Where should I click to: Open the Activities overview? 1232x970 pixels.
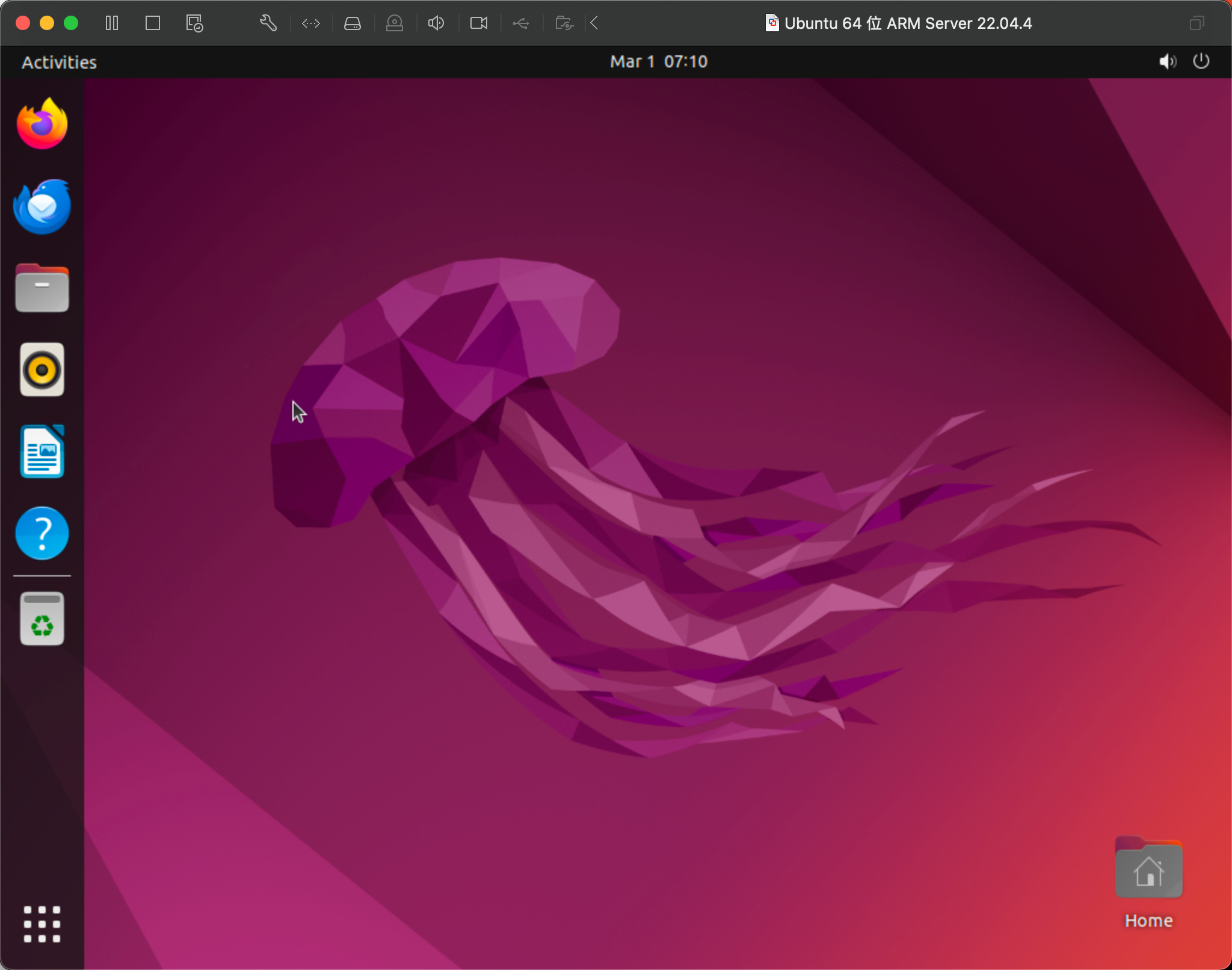point(59,62)
